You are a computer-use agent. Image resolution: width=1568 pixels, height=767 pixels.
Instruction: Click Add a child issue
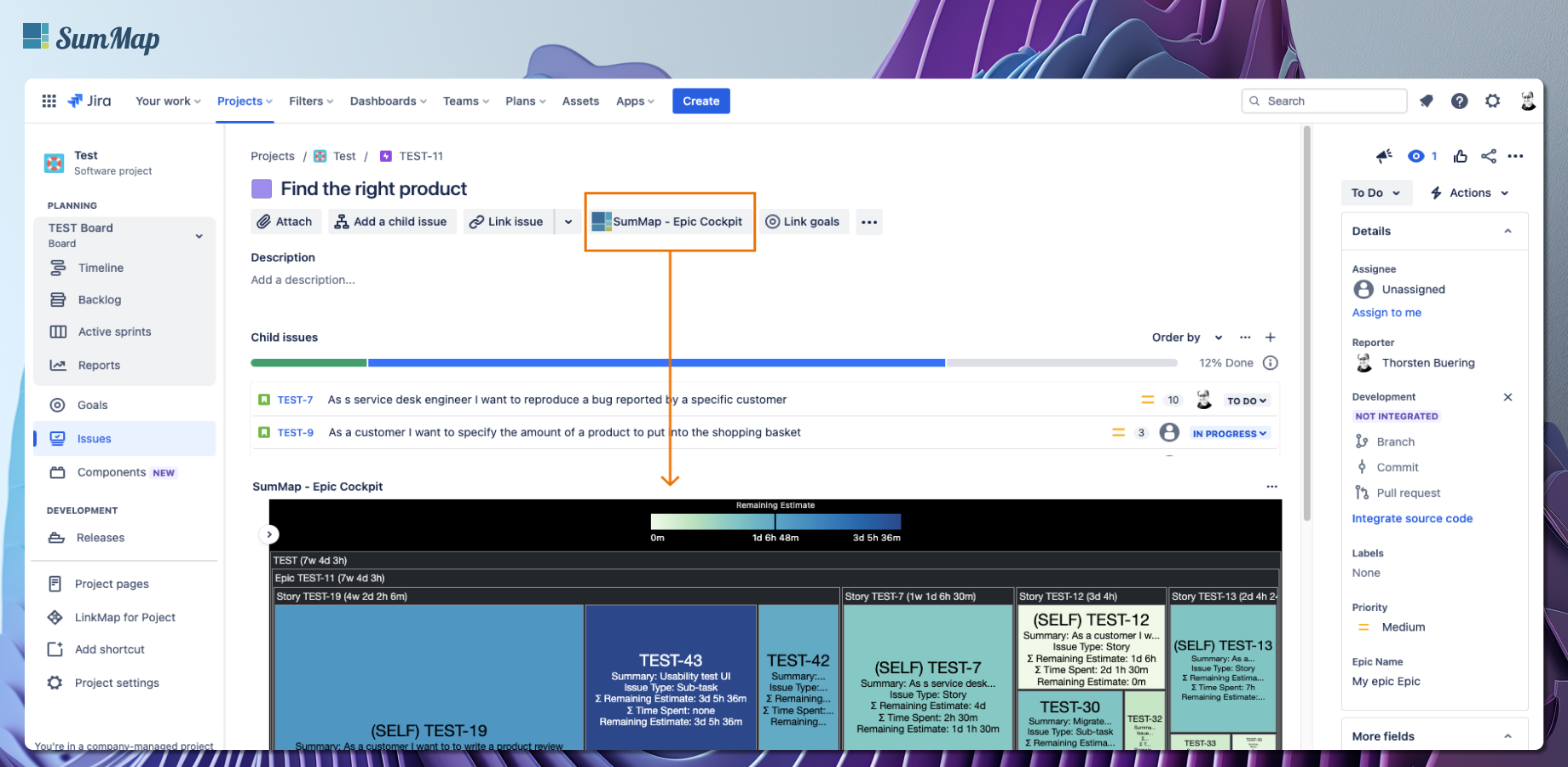click(x=391, y=222)
